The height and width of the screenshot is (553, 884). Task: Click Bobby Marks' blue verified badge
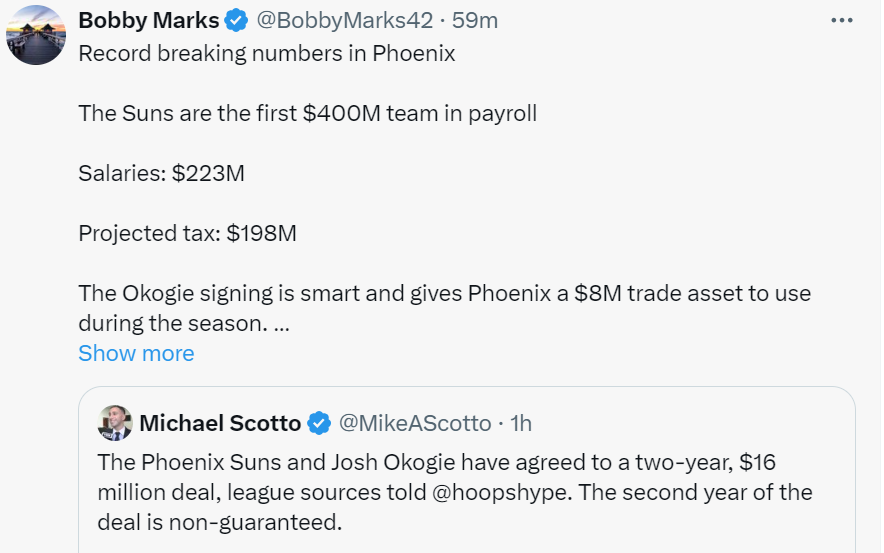point(236,20)
